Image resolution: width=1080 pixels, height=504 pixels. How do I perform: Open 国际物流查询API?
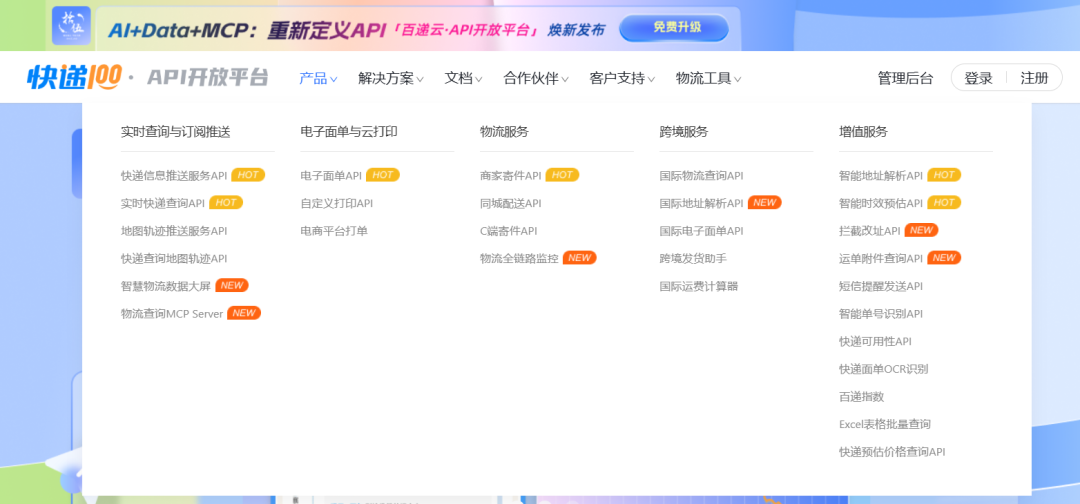(x=701, y=176)
